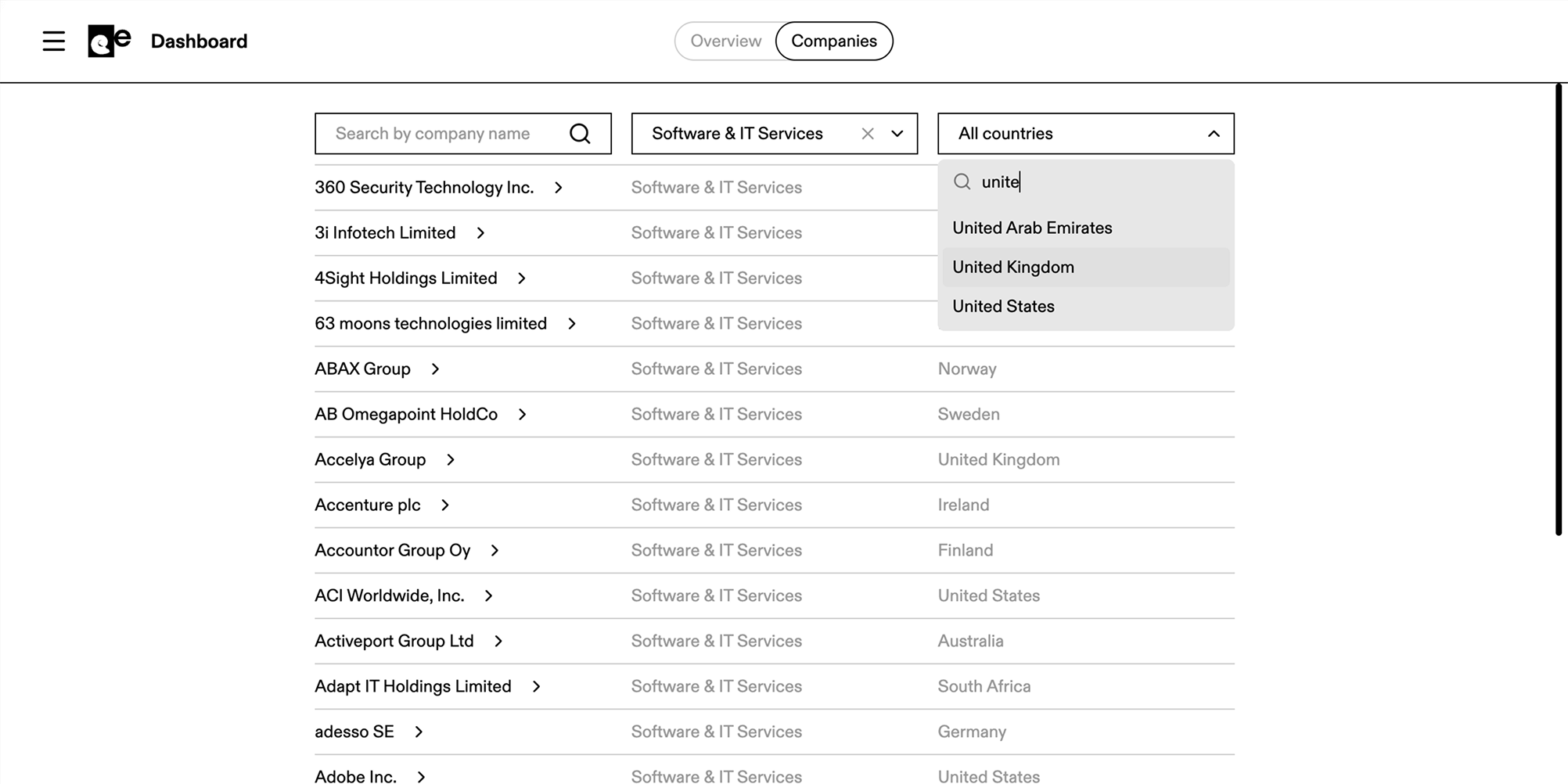Viewport: 1568px width, 784px height.
Task: Click the Dashboard logo icon
Action: point(107,41)
